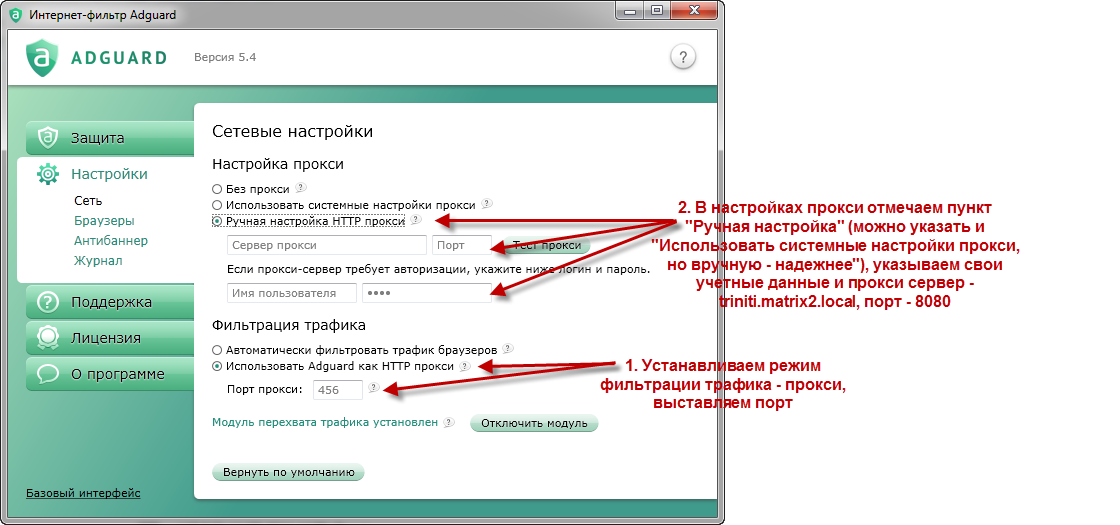Image resolution: width=1120 pixels, height=525 pixels.
Task: Go to the Антибаннер settings subsection
Action: click(111, 241)
